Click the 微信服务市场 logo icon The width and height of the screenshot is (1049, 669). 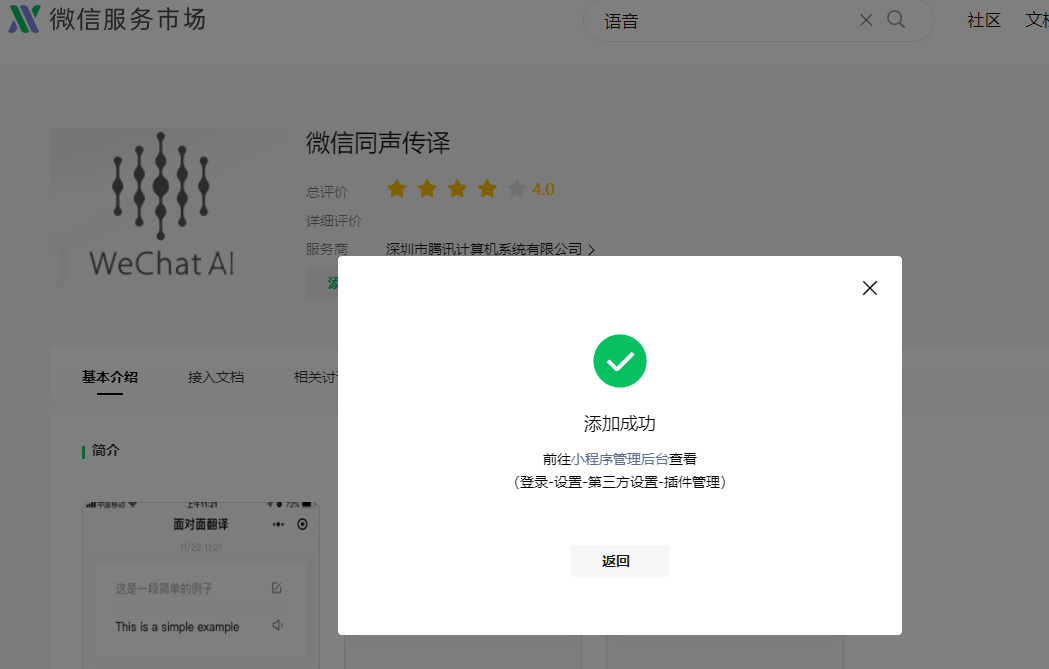point(24,19)
